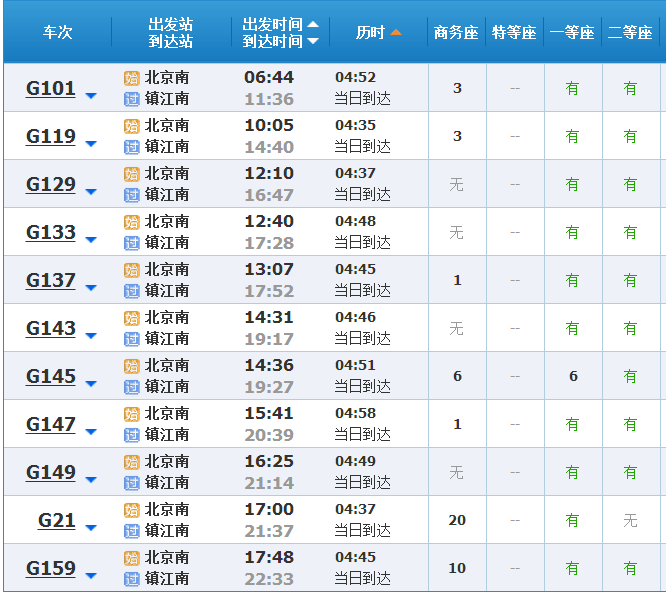666x600 pixels.
Task: Open train G159 link
Action: [51, 568]
